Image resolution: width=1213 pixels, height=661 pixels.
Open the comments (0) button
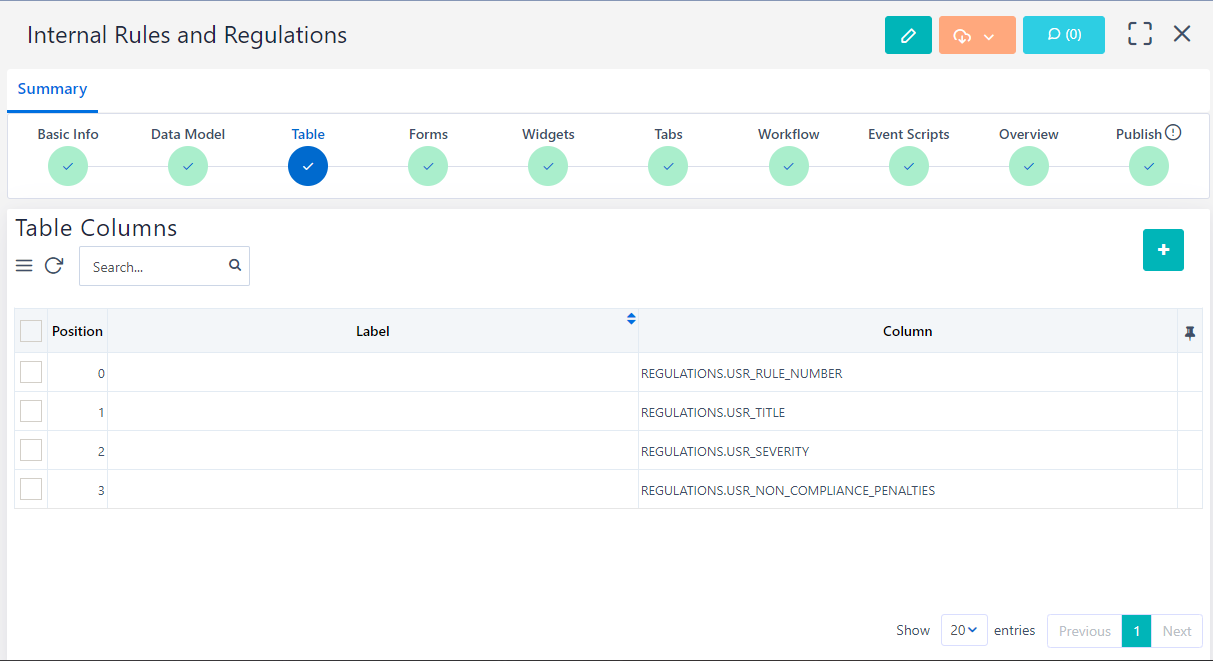point(1063,35)
